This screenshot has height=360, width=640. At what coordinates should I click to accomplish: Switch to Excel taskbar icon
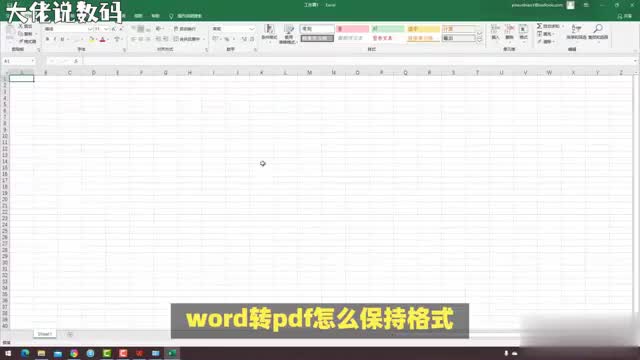(172, 353)
